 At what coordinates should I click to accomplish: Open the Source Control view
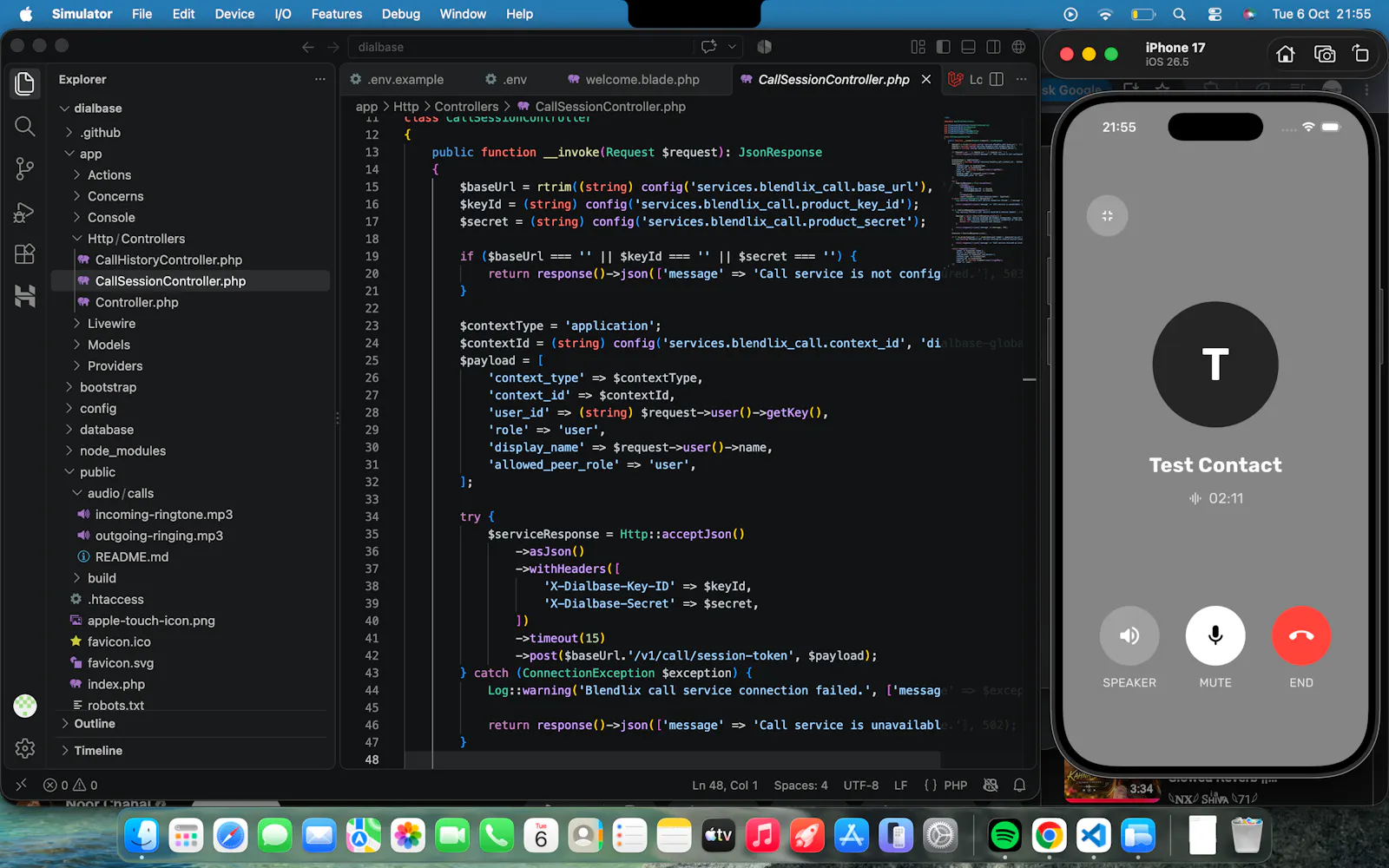click(24, 168)
